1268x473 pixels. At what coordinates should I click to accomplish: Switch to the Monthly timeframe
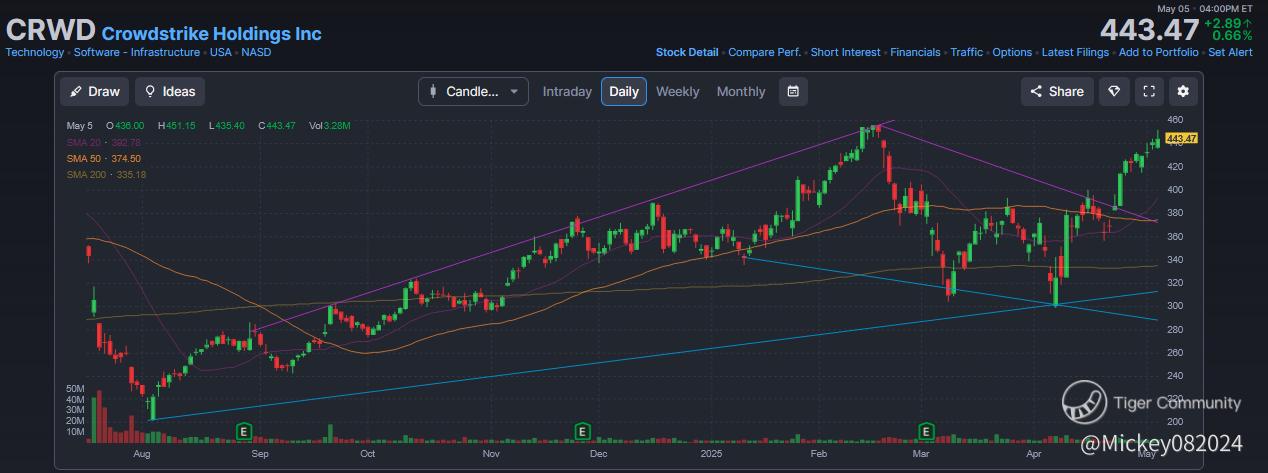coord(741,91)
